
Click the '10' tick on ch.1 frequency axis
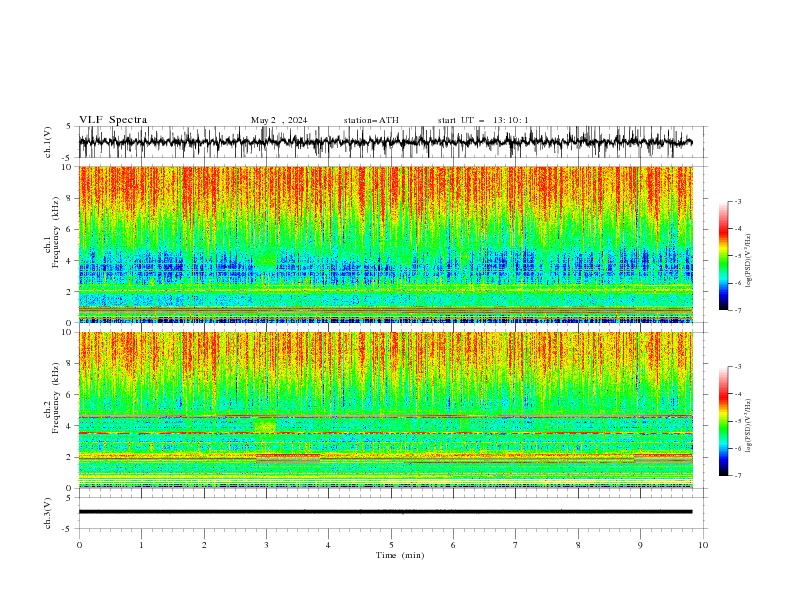tap(68, 167)
